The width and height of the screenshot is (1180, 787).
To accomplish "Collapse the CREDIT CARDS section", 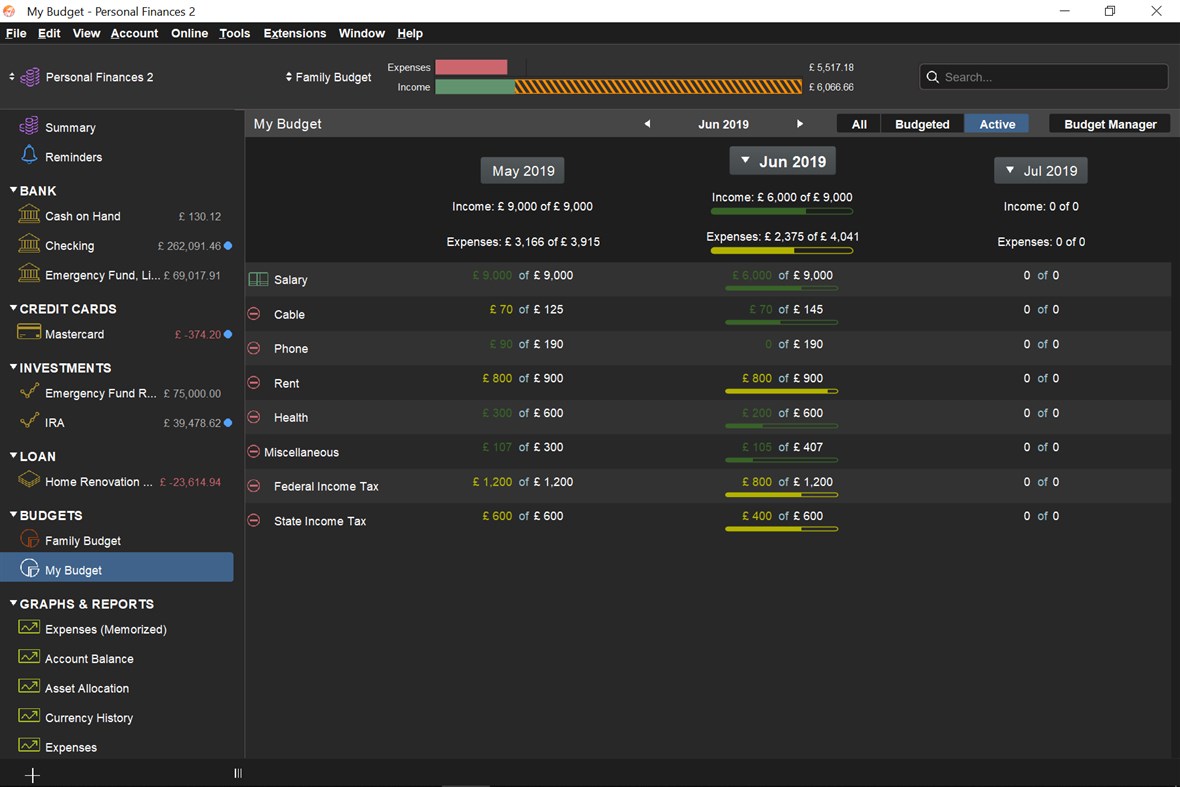I will tap(14, 308).
